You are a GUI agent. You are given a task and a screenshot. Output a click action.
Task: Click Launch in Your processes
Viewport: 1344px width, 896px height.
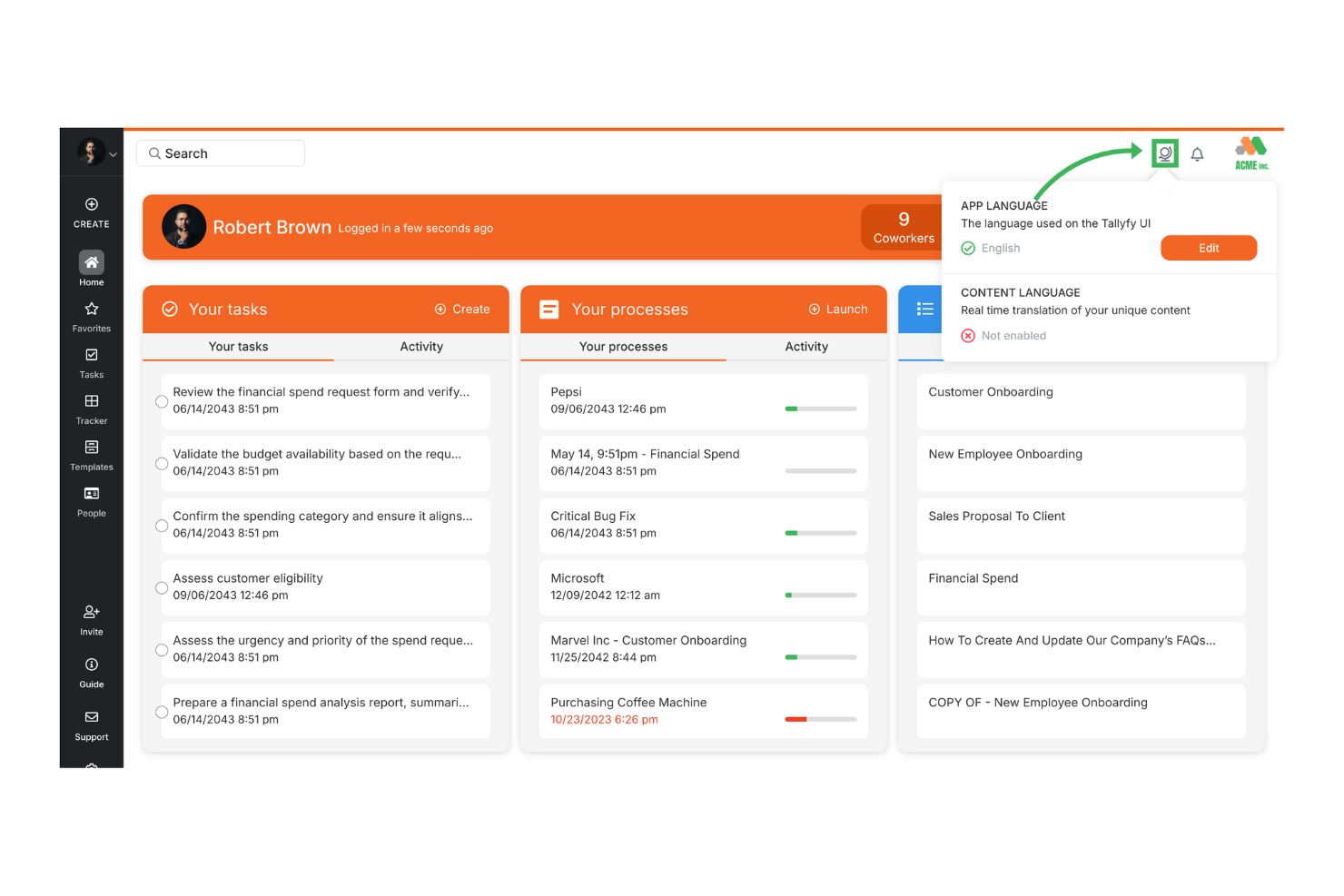click(x=838, y=310)
